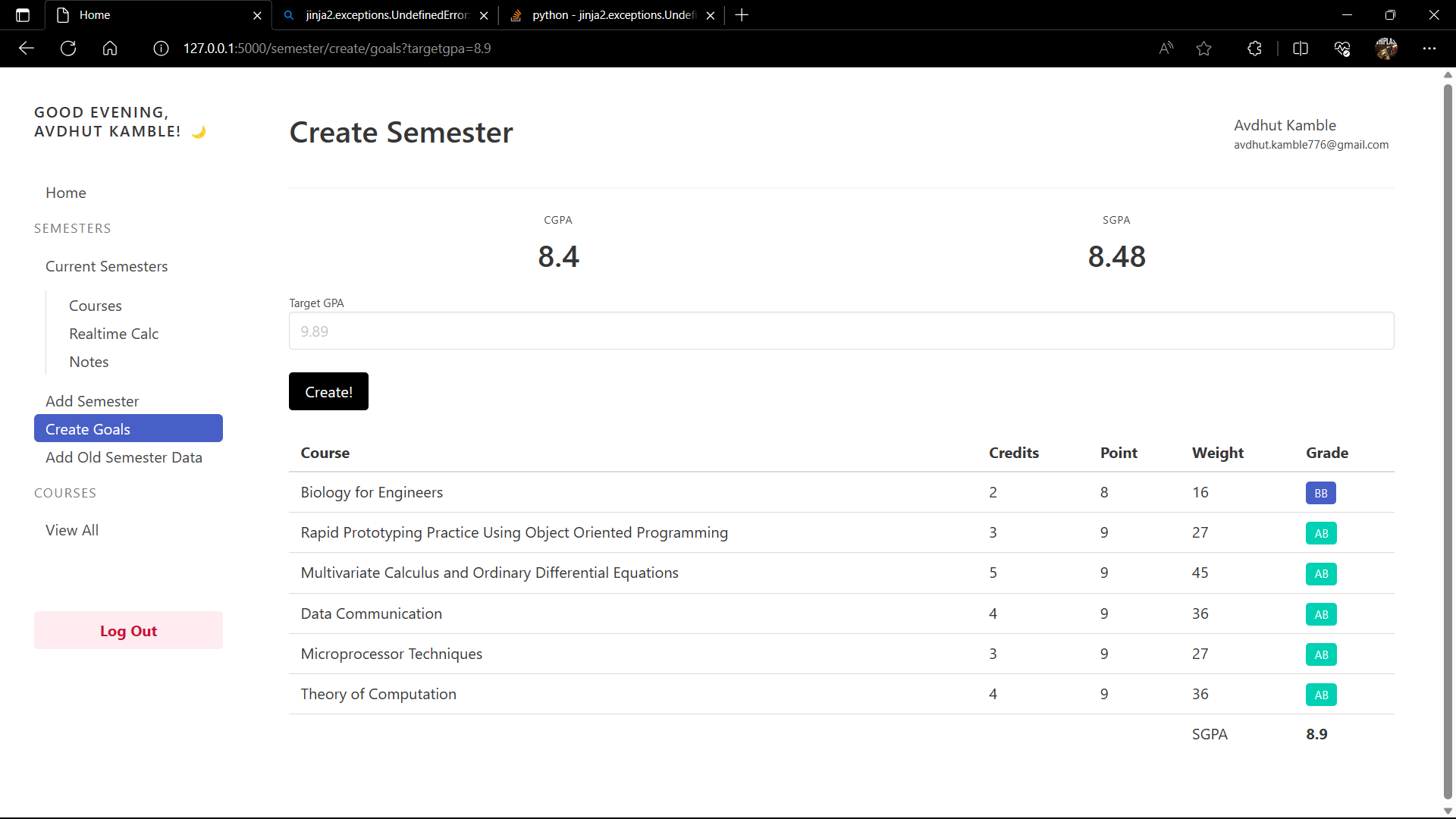Click the Create! button
The height and width of the screenshot is (819, 1456).
(x=328, y=391)
